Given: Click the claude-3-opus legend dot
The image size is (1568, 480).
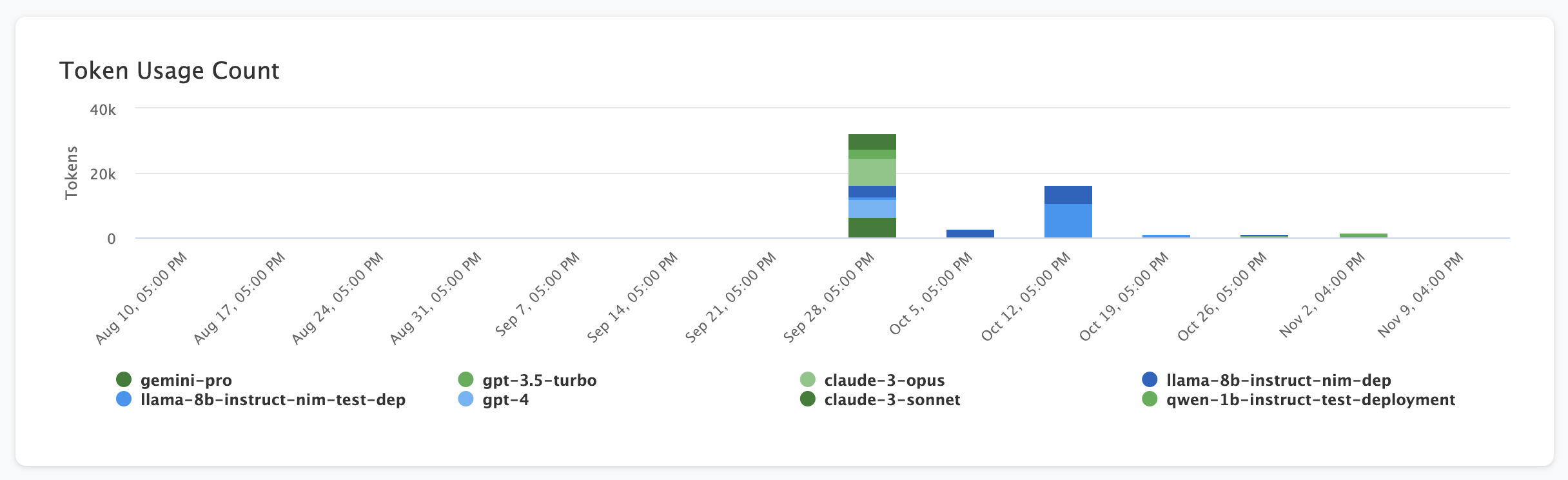Looking at the screenshot, I should pos(807,380).
